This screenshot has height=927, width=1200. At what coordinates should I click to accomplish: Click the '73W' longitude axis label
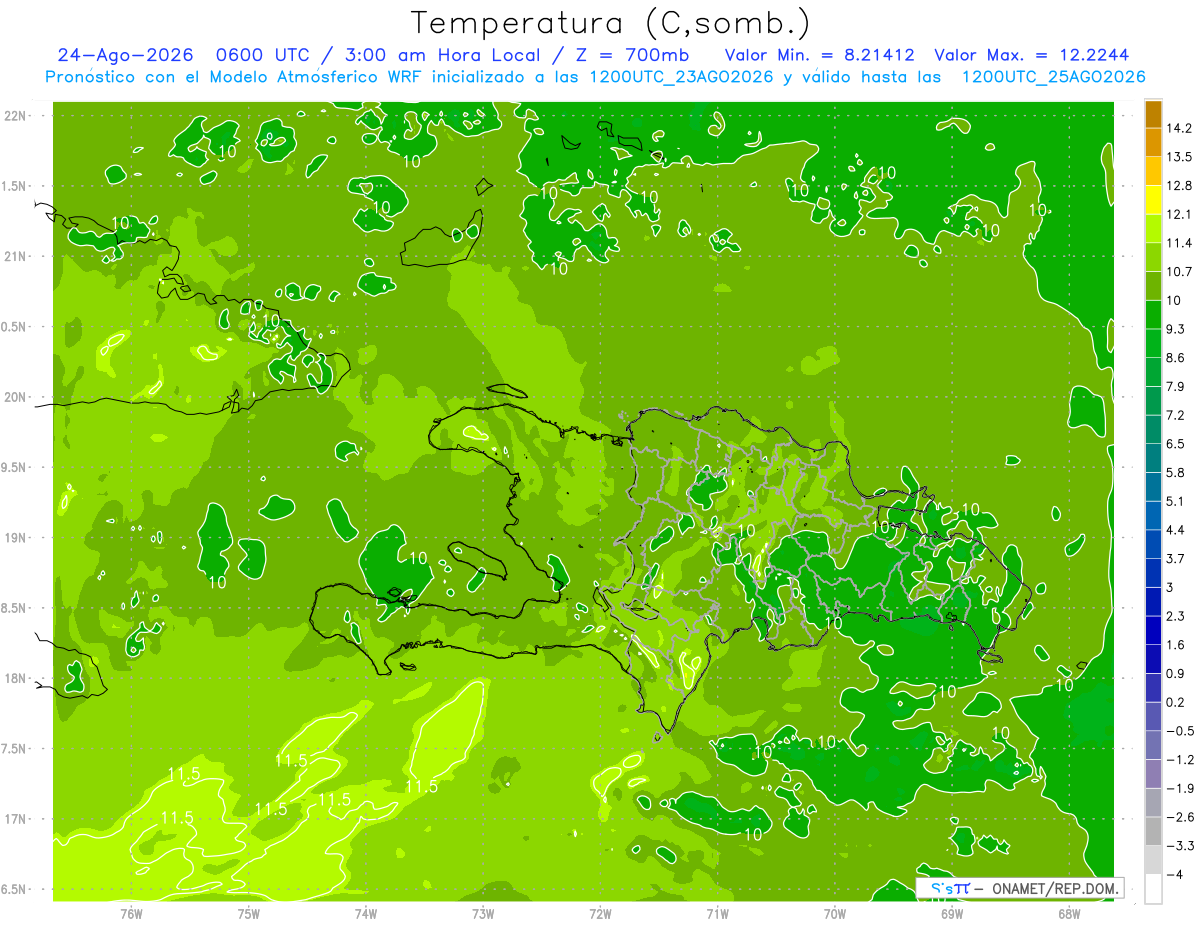tap(483, 913)
